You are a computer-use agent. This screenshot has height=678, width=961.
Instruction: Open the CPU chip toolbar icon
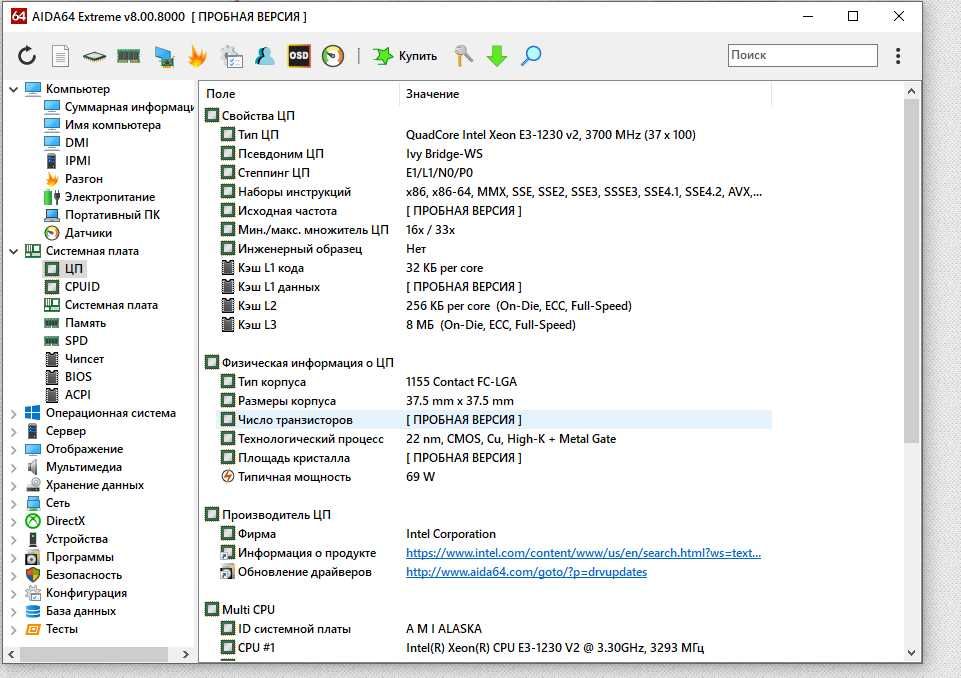point(94,56)
